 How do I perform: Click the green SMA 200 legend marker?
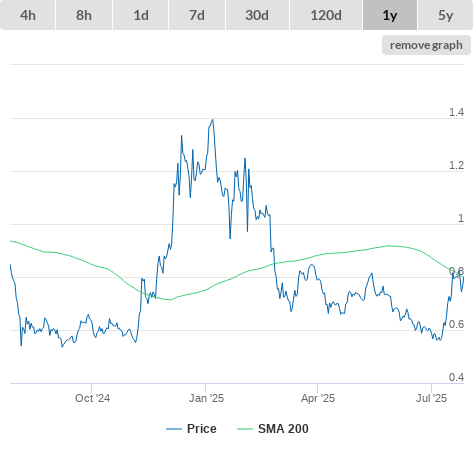pos(245,429)
